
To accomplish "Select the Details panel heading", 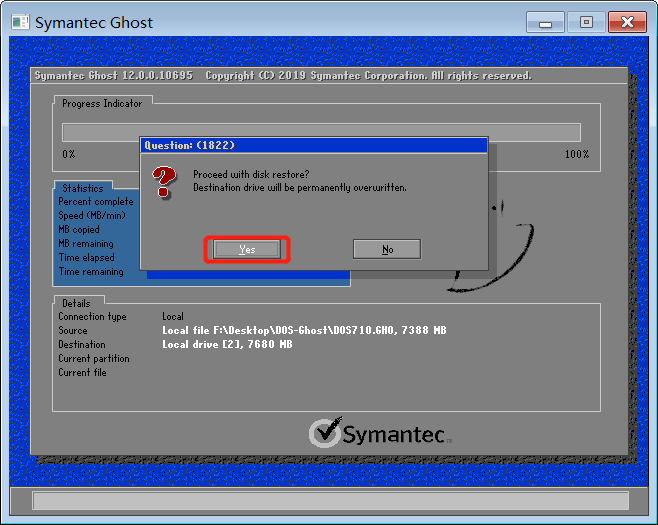I will (x=76, y=303).
